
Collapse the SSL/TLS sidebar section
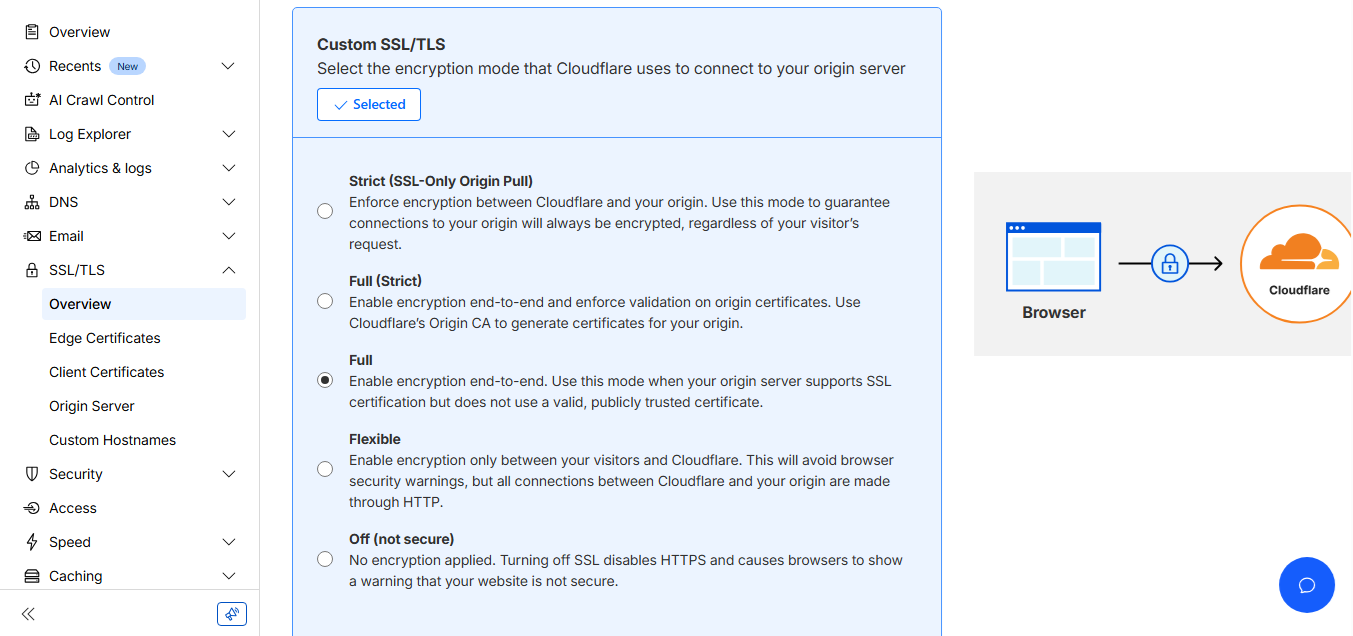click(x=228, y=270)
